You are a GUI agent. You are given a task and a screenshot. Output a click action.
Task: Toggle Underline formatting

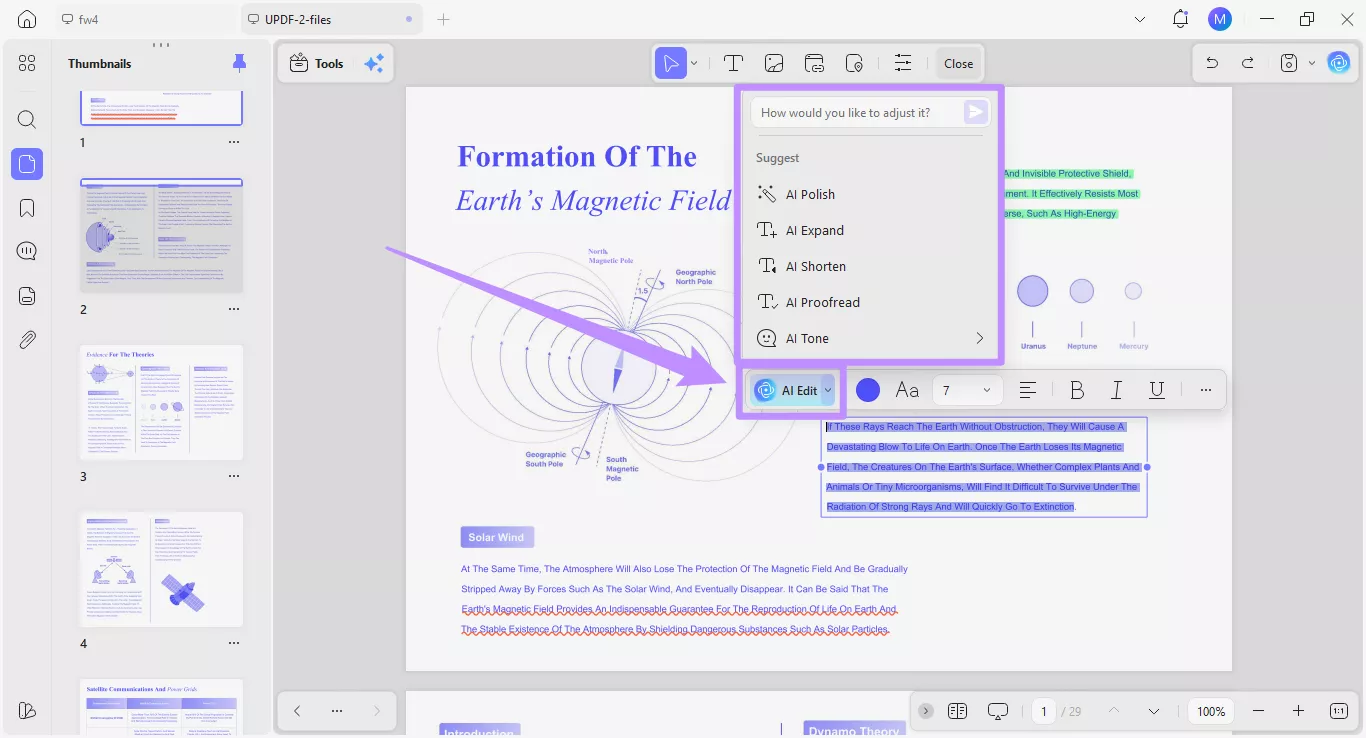1157,390
